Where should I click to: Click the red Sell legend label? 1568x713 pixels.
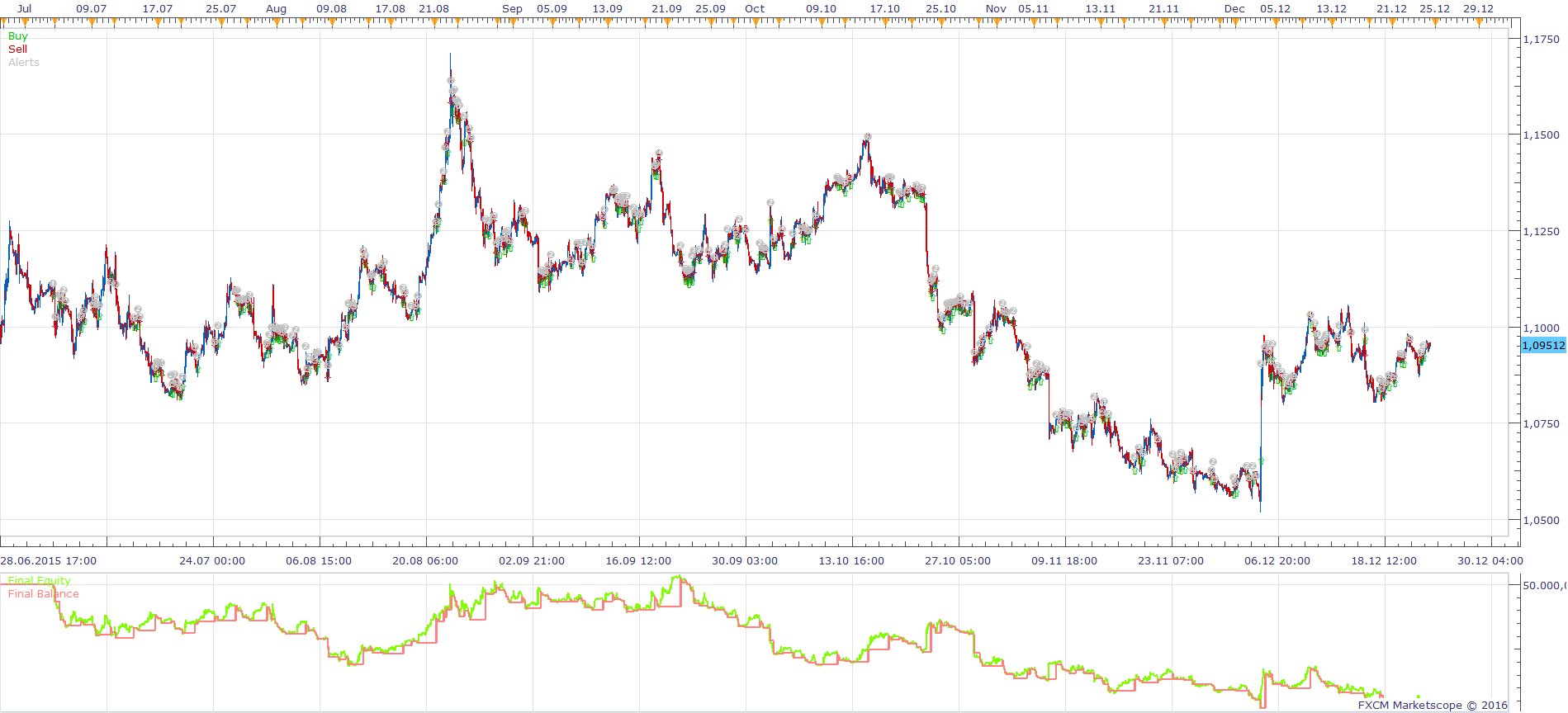18,50
